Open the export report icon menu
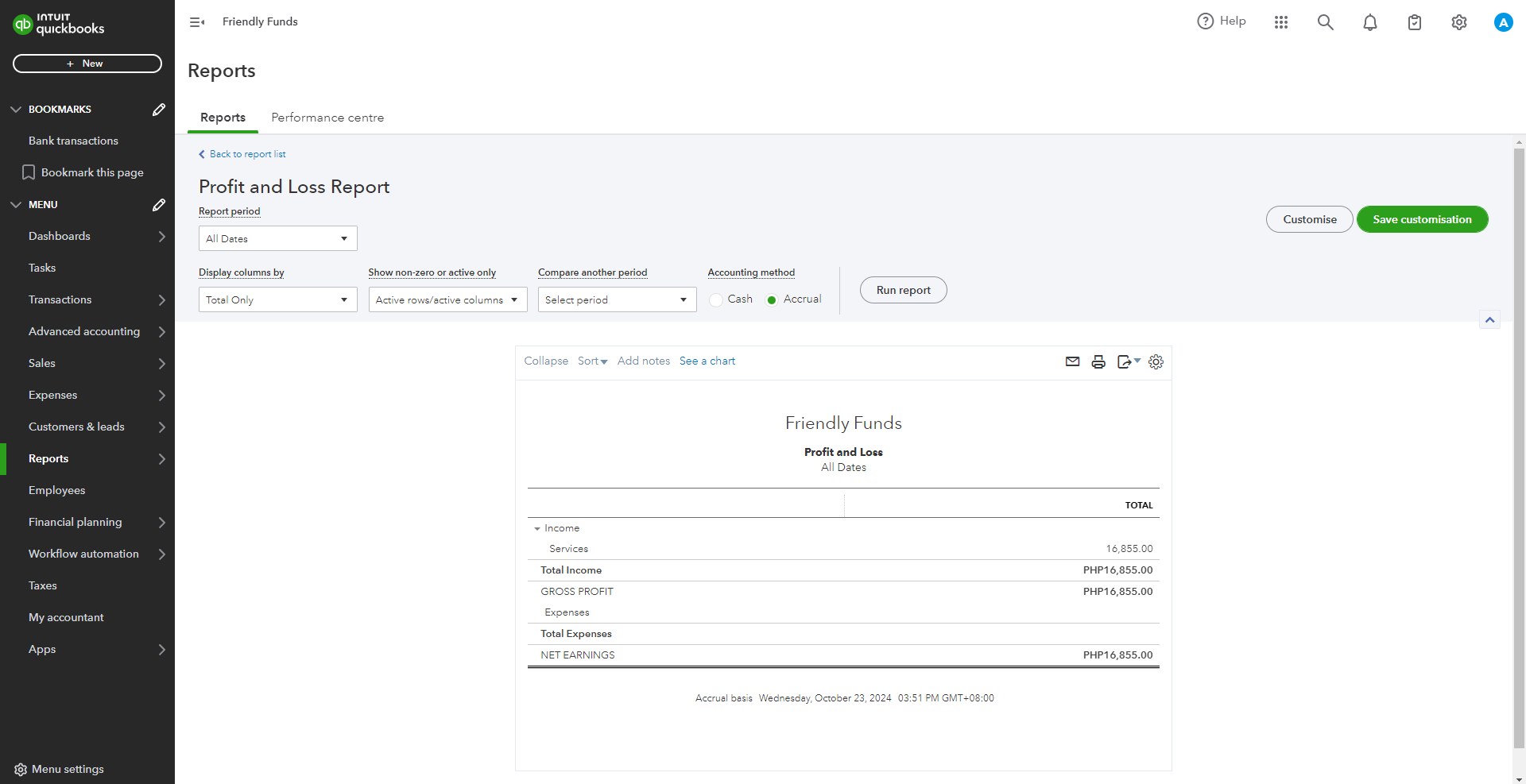Screen dimensions: 1526x784 pyautogui.click(x=1128, y=361)
